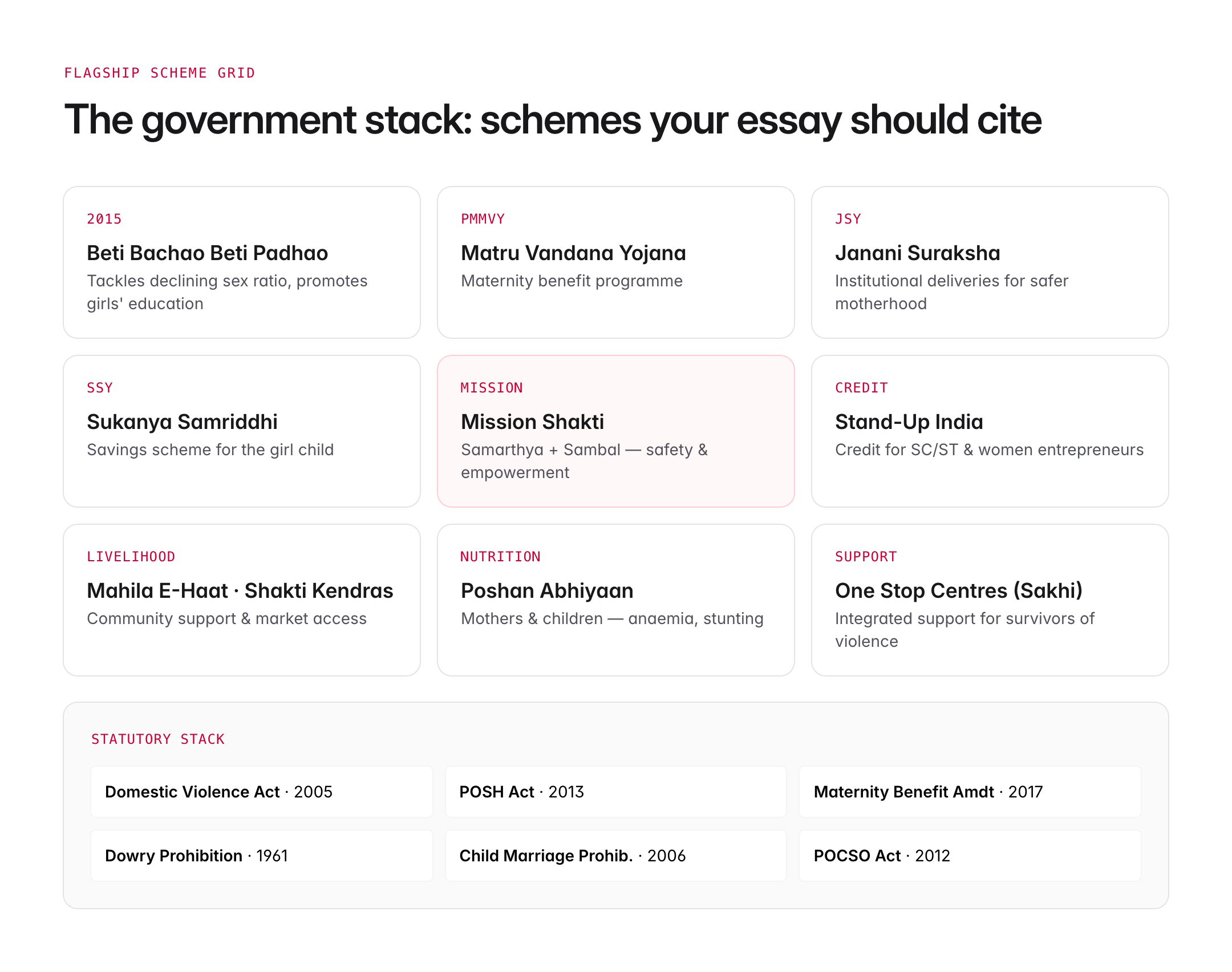The width and height of the screenshot is (1232, 972).
Task: Click the Statutory Stack heading
Action: point(158,739)
